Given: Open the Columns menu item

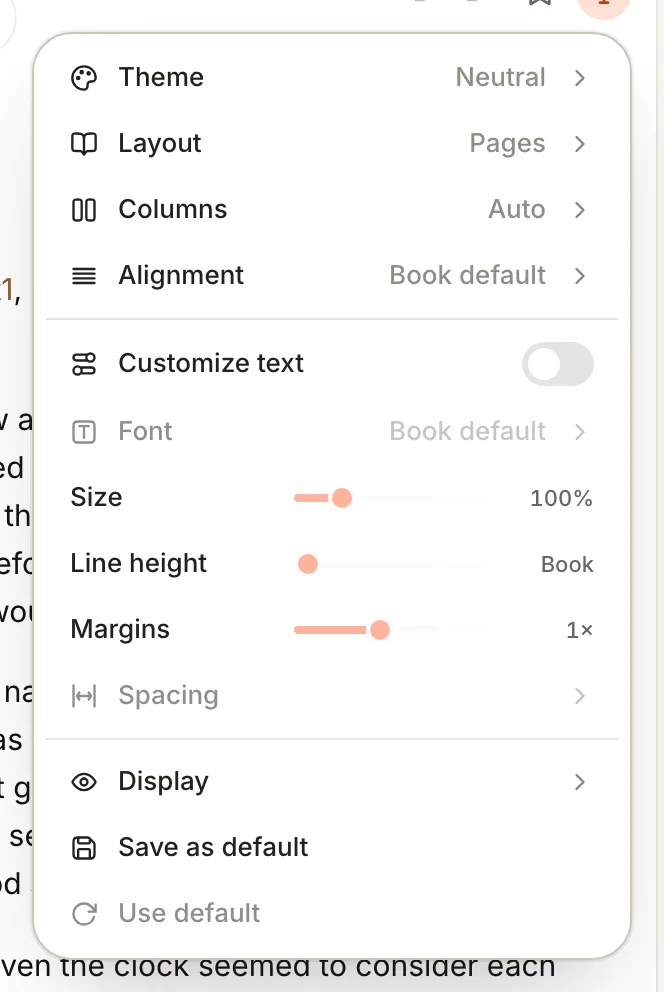Looking at the screenshot, I should click(332, 210).
